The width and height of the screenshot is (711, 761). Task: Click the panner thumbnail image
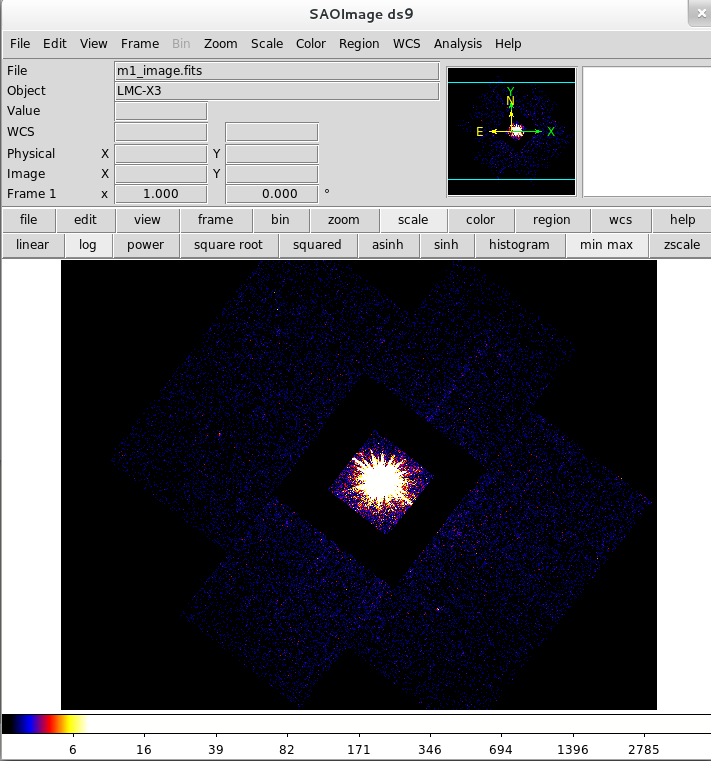coord(512,132)
